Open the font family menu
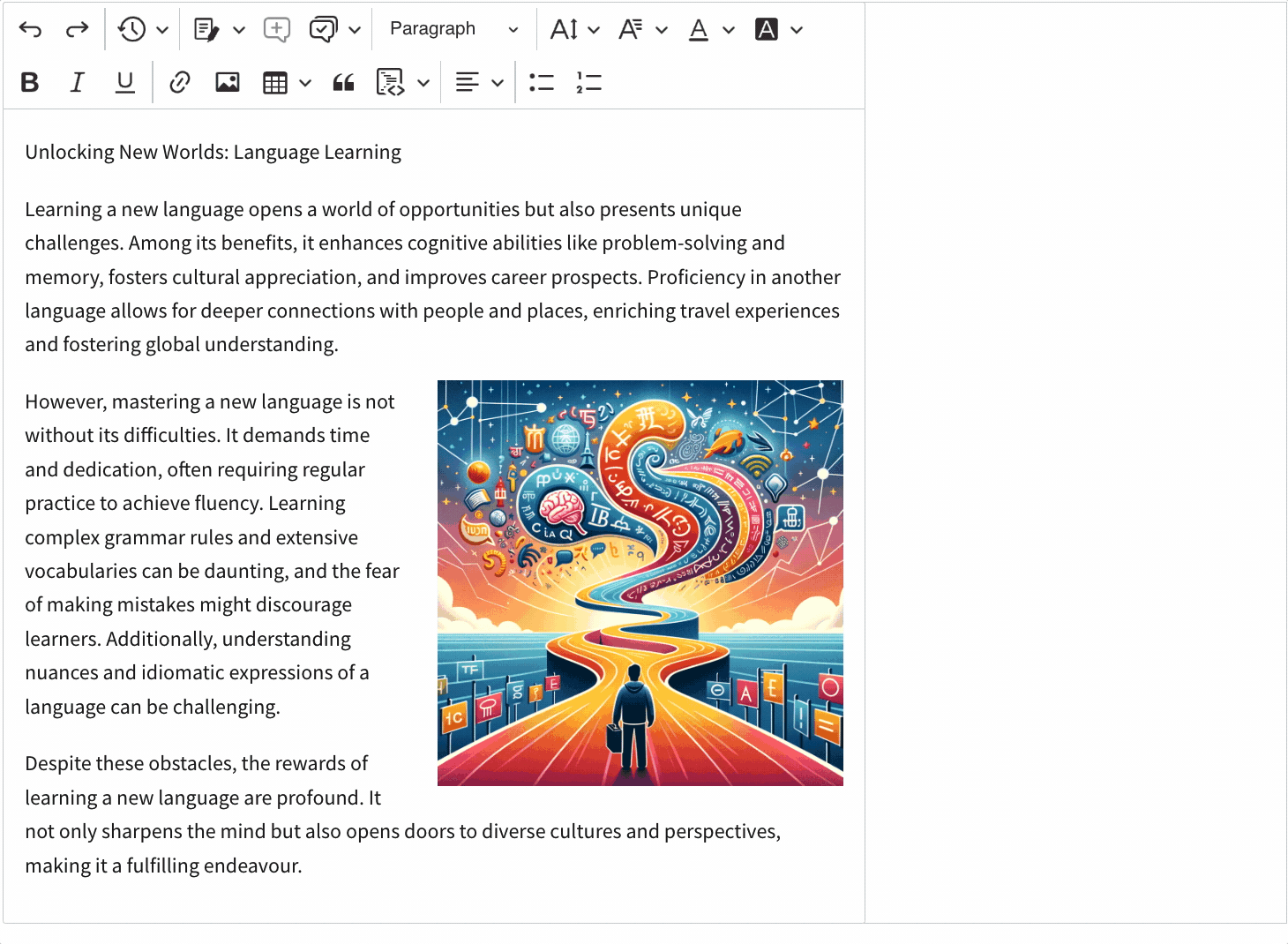This screenshot has height=944, width=1288. tap(641, 30)
